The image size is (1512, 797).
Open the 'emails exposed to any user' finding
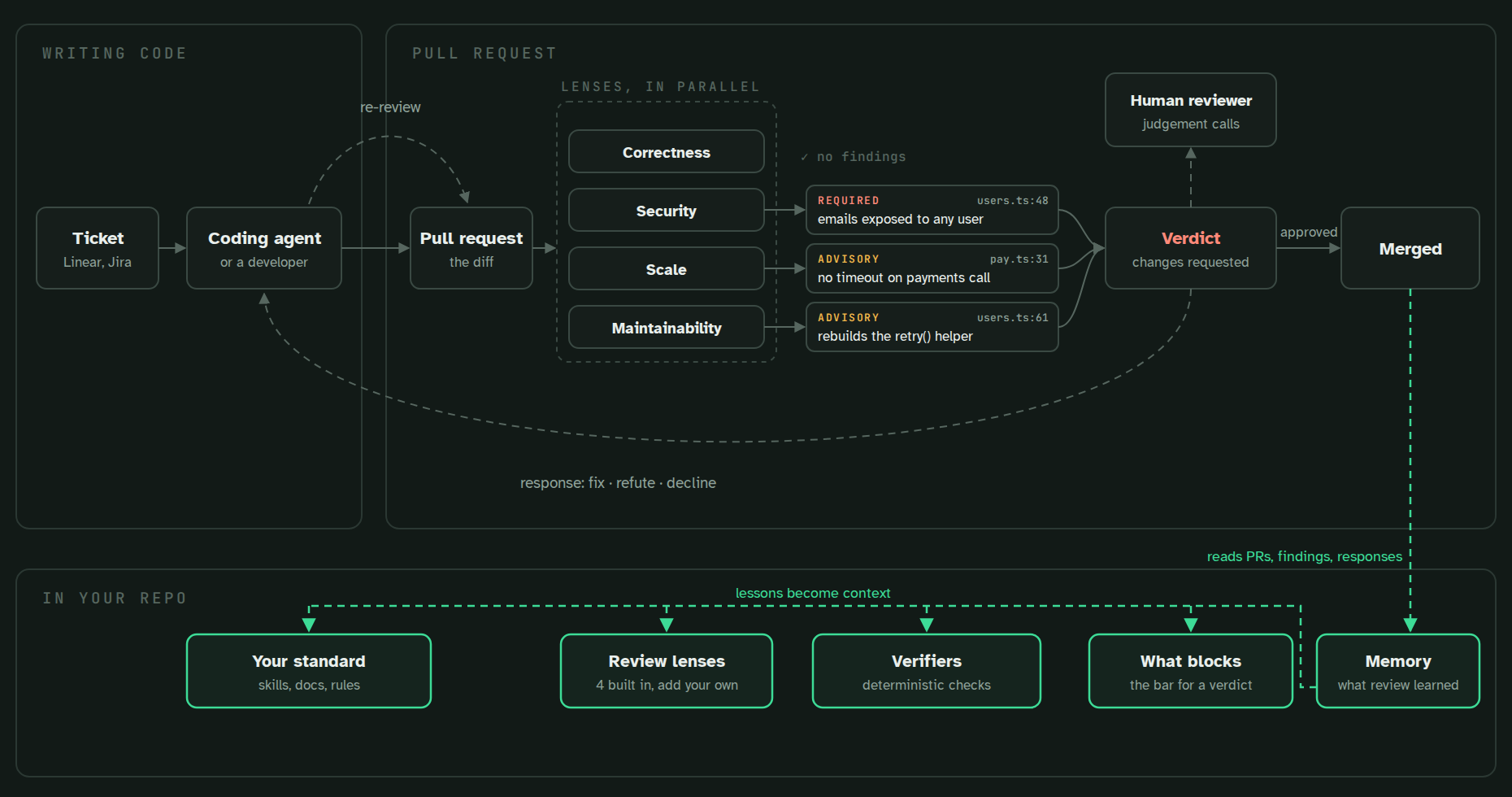pyautogui.click(x=932, y=210)
